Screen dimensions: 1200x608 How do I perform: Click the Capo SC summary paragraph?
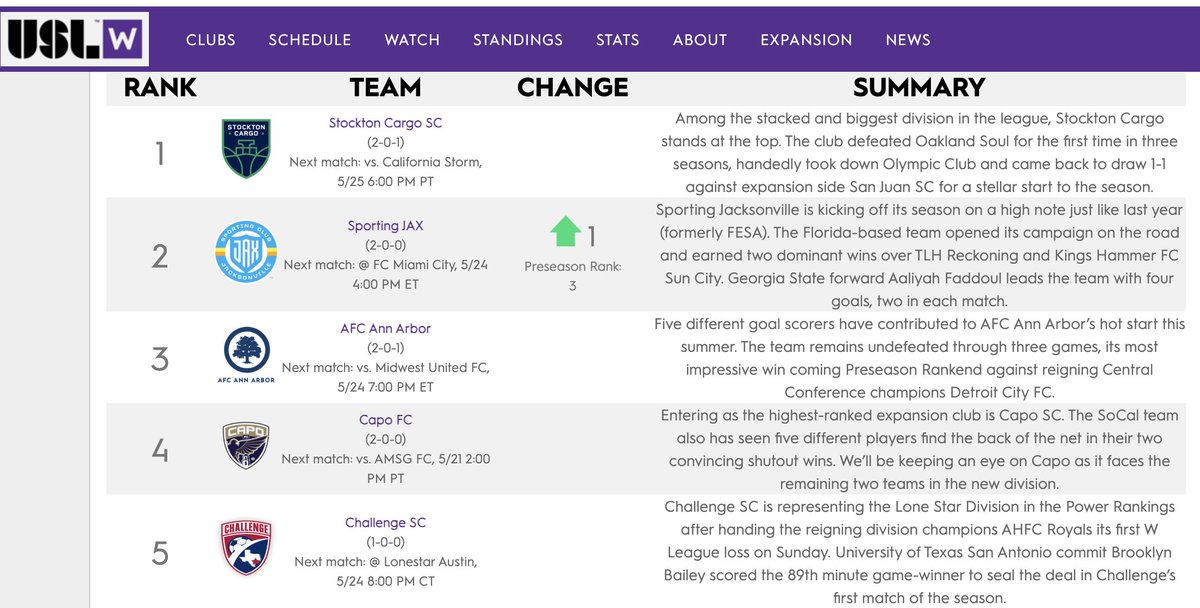919,451
